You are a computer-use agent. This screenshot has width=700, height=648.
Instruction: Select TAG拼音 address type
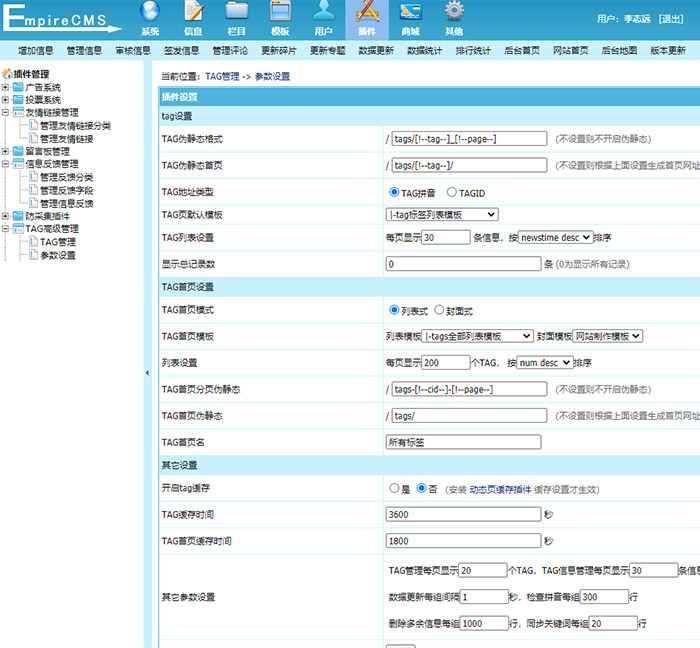coord(394,192)
